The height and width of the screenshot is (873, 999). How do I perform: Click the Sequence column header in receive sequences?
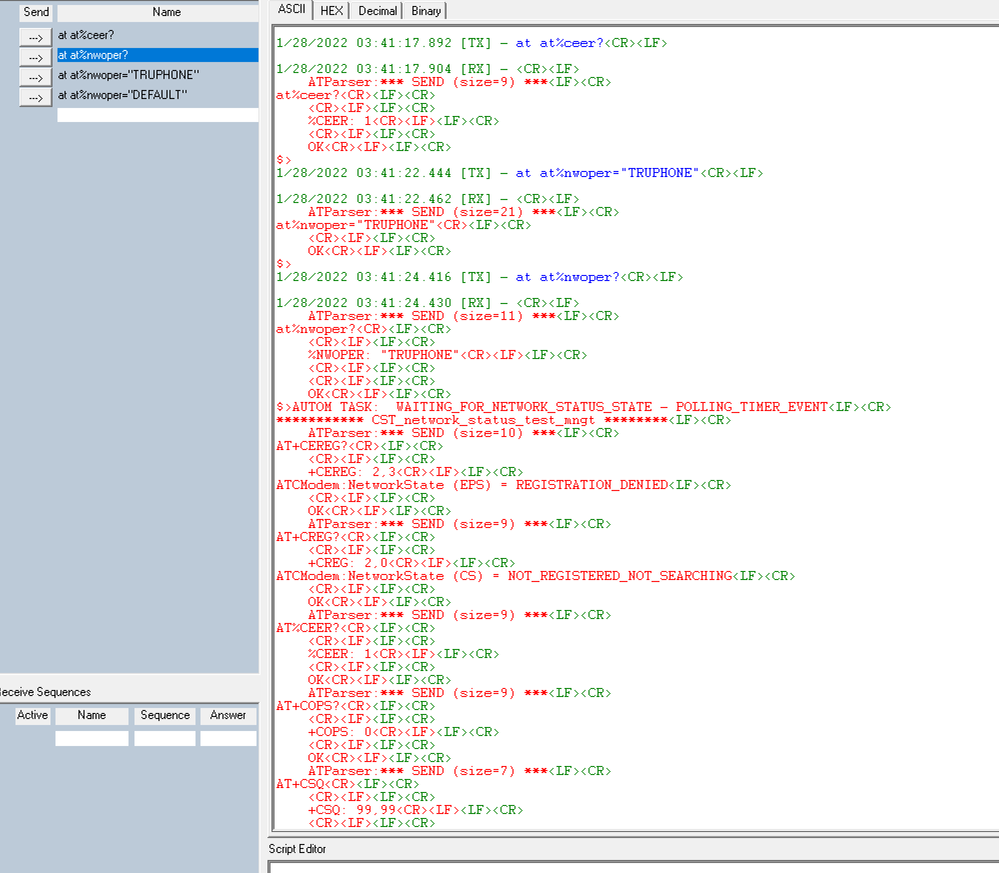pos(165,716)
